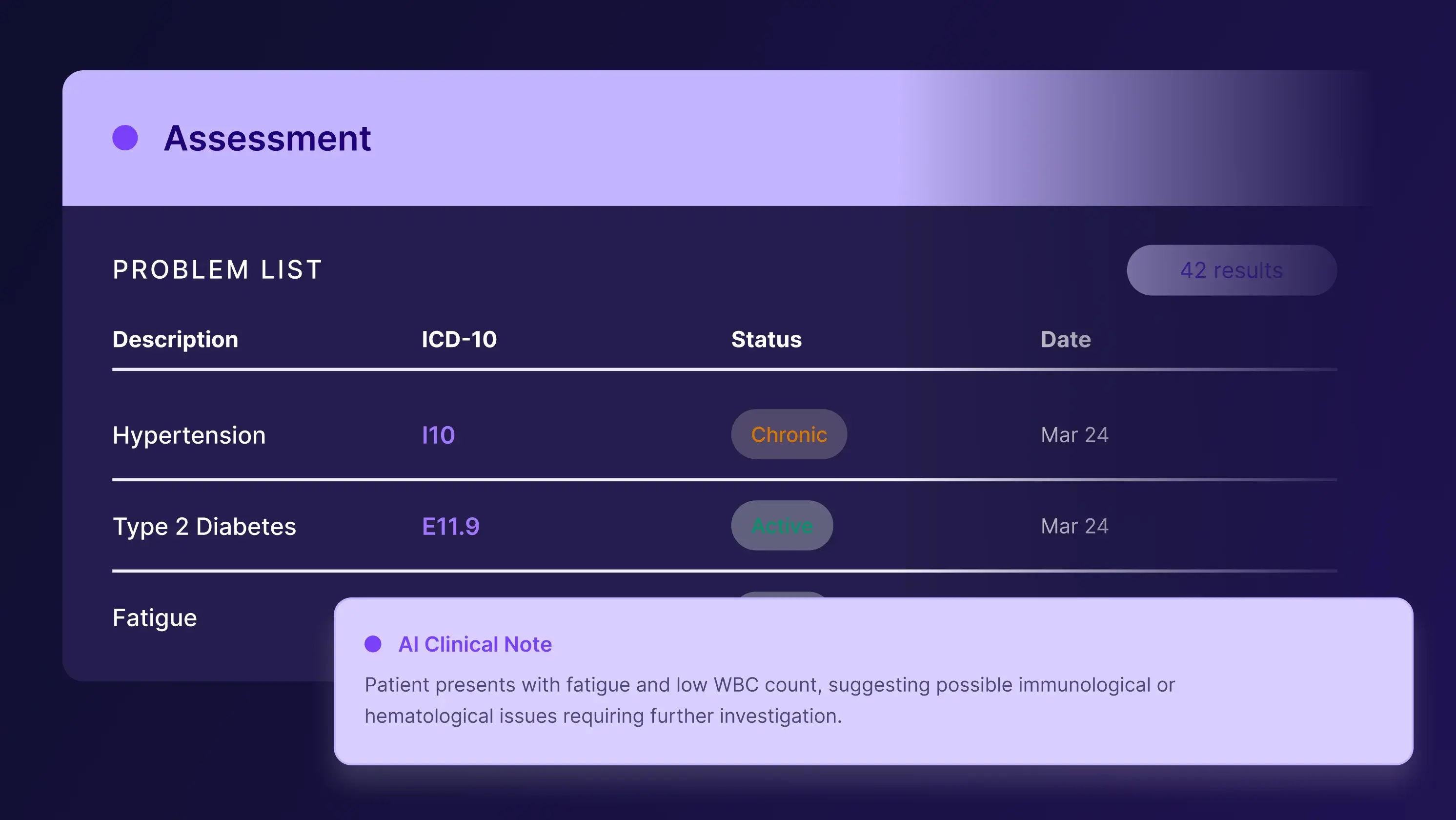Viewport: 1456px width, 820px height.
Task: Select the Hypertension problem row
Action: pyautogui.click(x=189, y=435)
